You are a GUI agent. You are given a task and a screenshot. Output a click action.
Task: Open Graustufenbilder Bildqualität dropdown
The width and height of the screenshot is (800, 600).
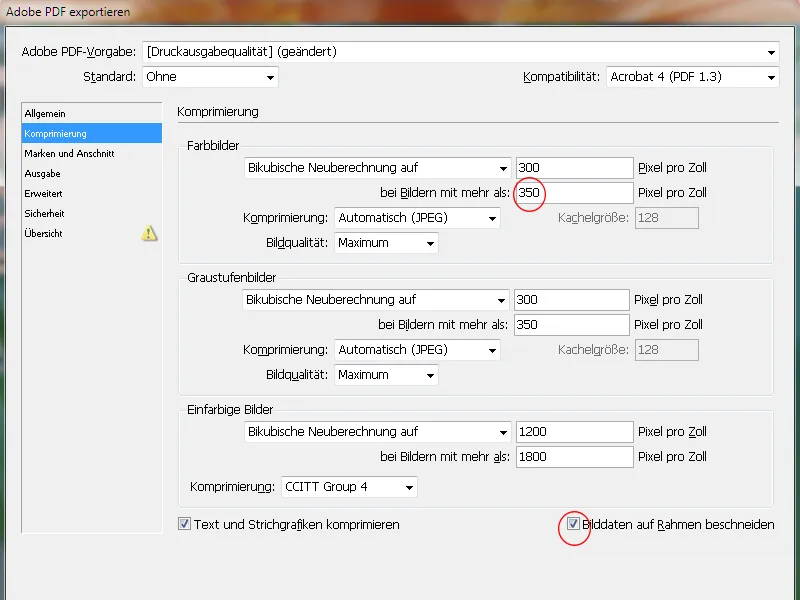(386, 375)
